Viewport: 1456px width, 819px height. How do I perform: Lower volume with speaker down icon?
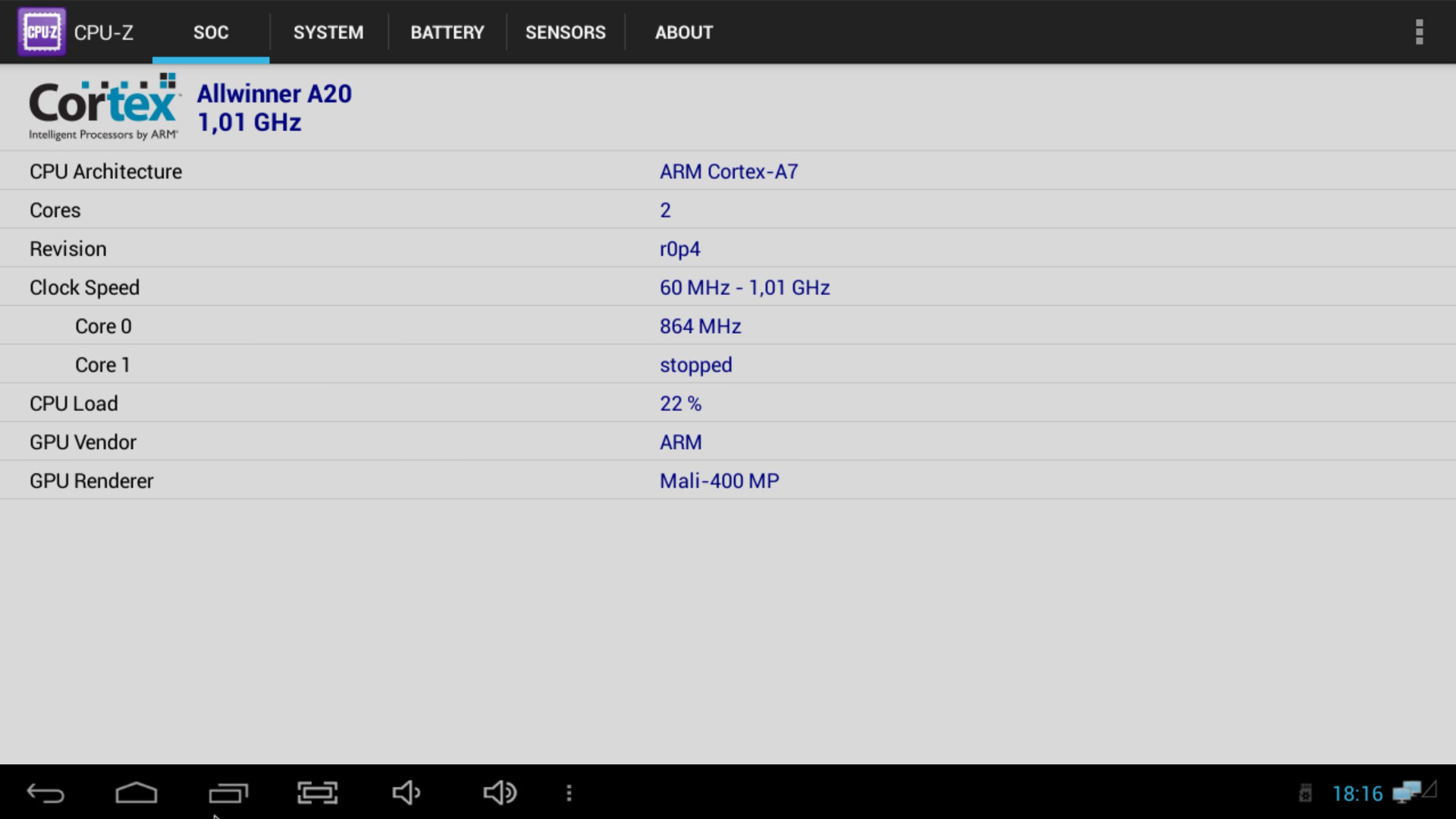coord(406,793)
